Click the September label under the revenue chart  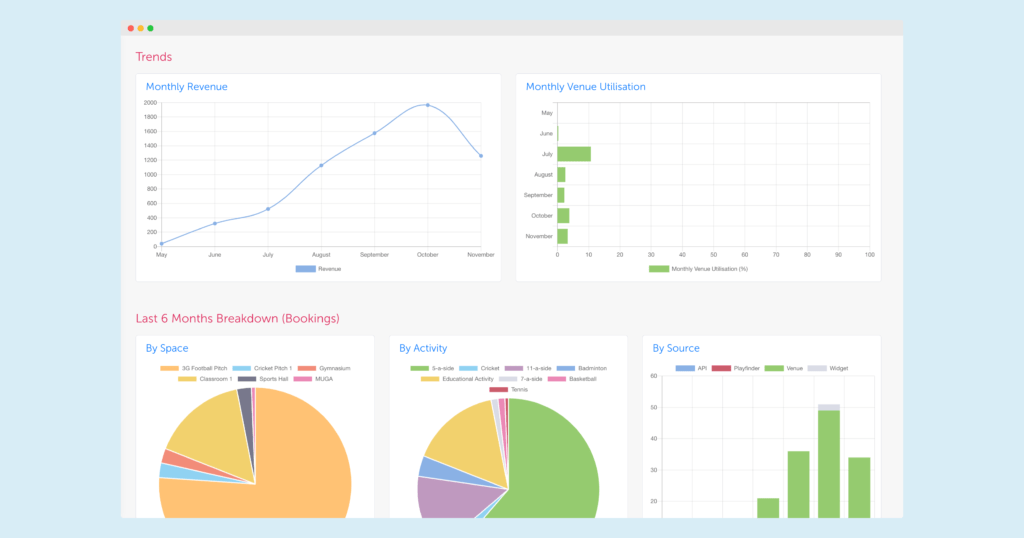tap(374, 255)
